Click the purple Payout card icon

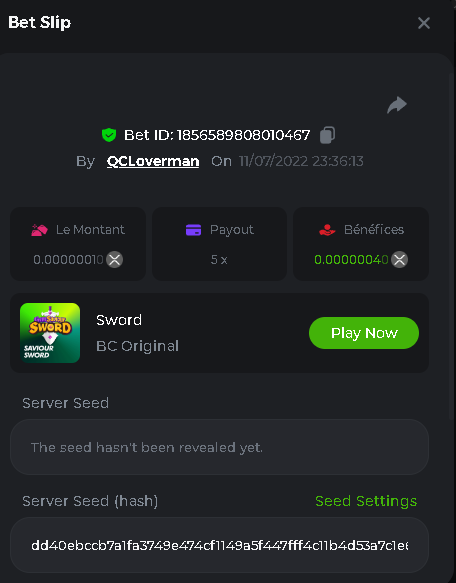(193, 230)
